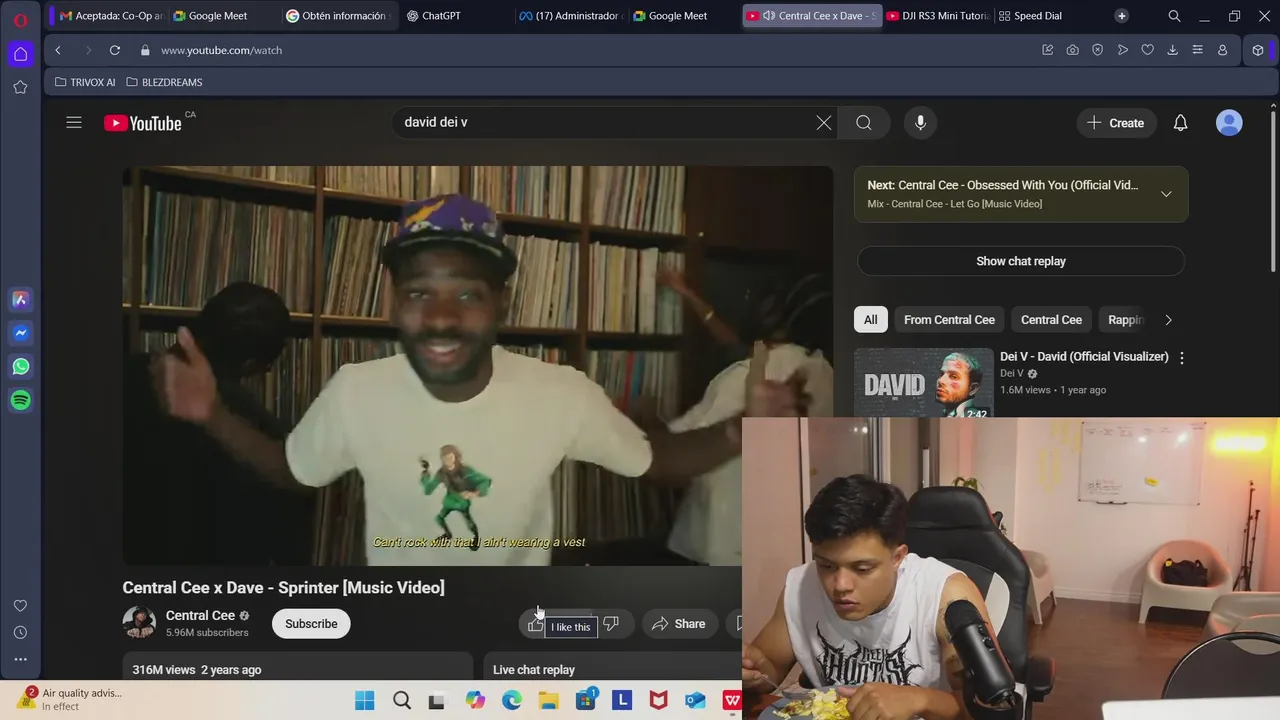Open the Central Cee channel name link

click(200, 615)
